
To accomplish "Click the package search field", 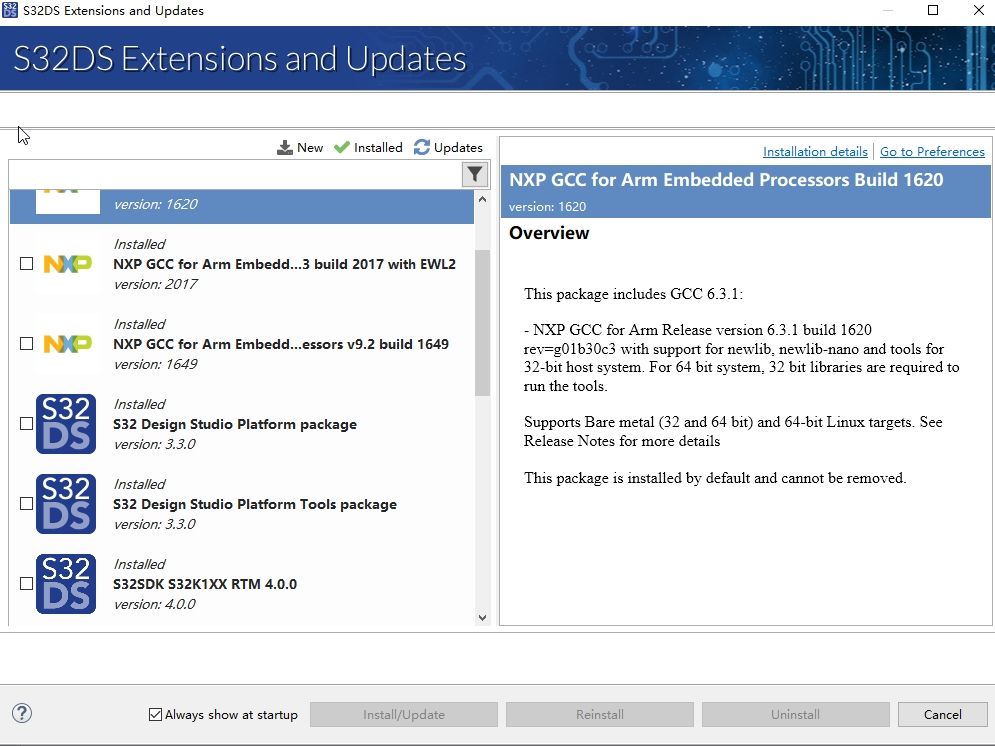I will [x=235, y=174].
